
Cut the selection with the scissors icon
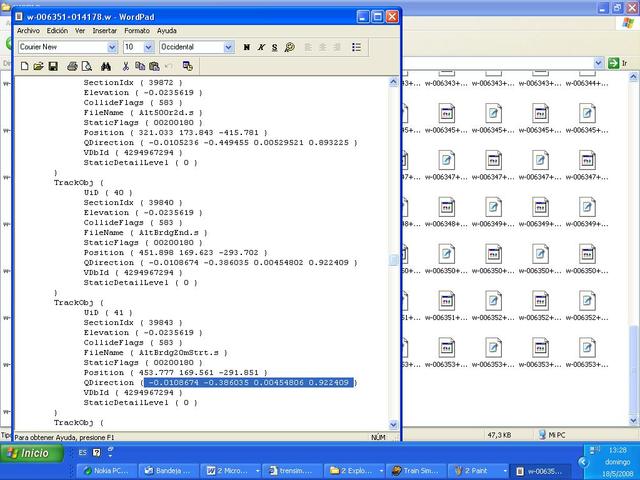point(124,66)
